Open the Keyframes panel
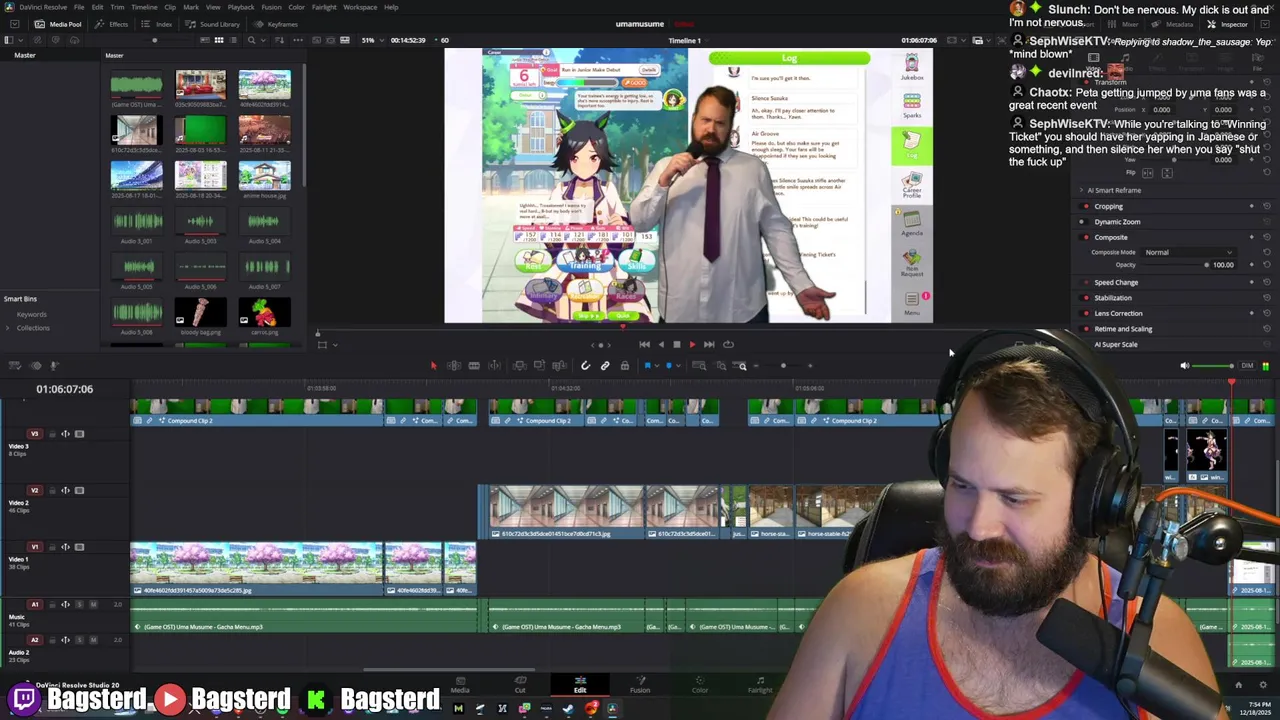 pos(274,24)
